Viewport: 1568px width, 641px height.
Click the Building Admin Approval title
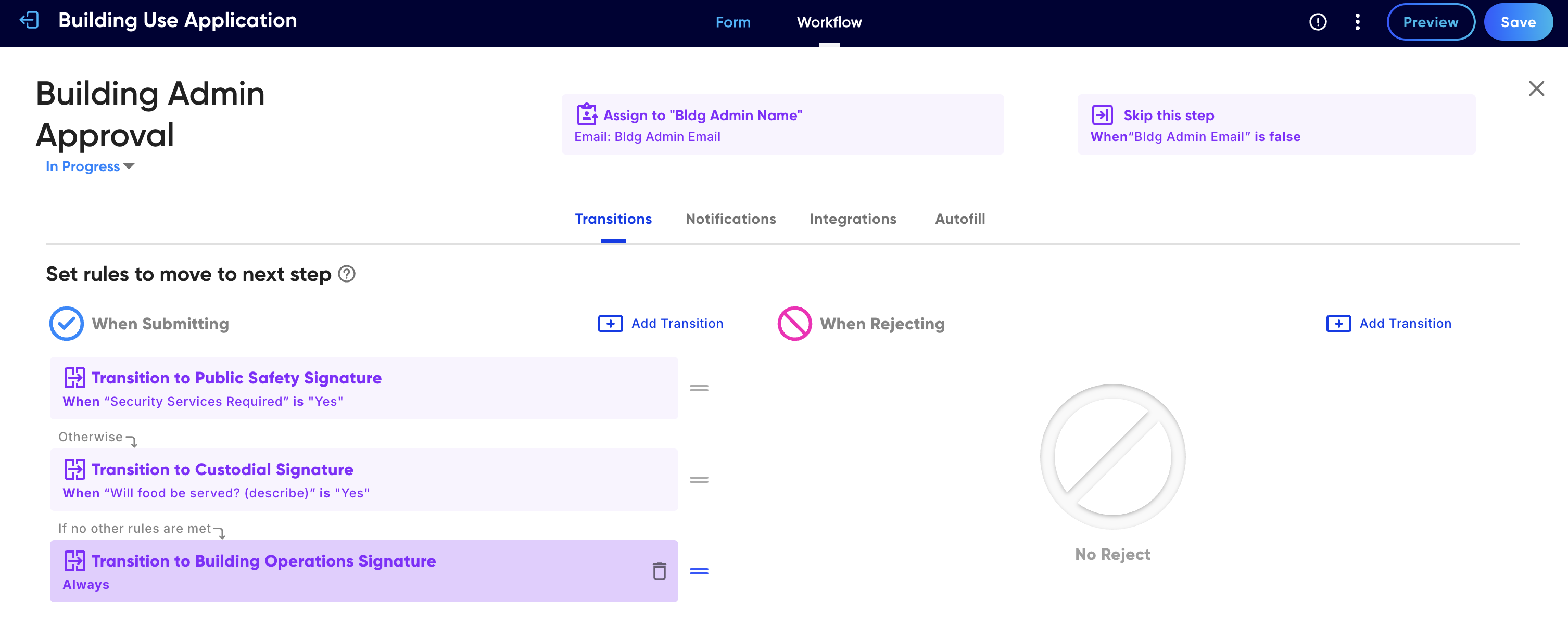150,114
